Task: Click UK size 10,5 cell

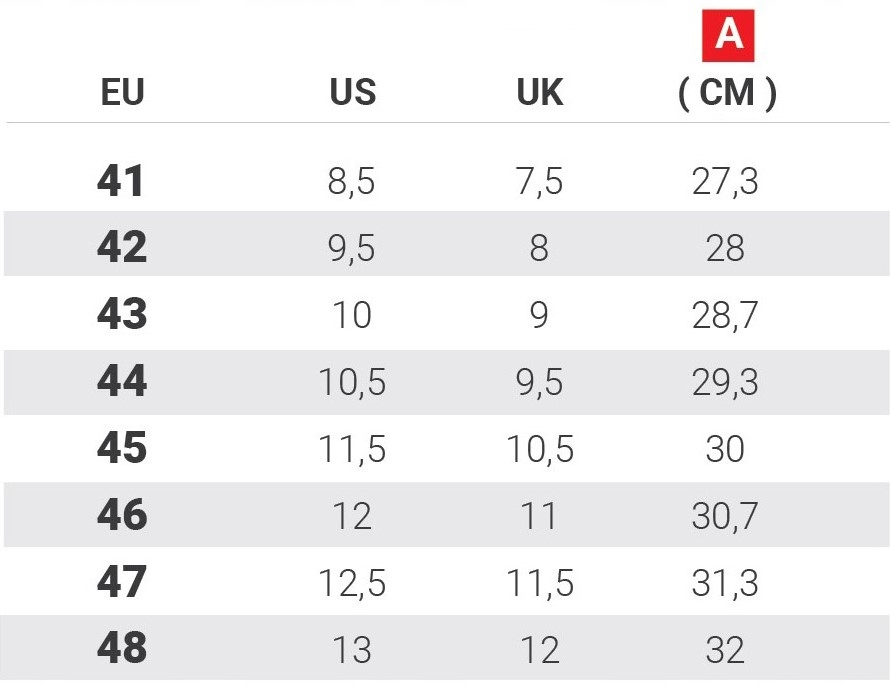Action: tap(539, 448)
